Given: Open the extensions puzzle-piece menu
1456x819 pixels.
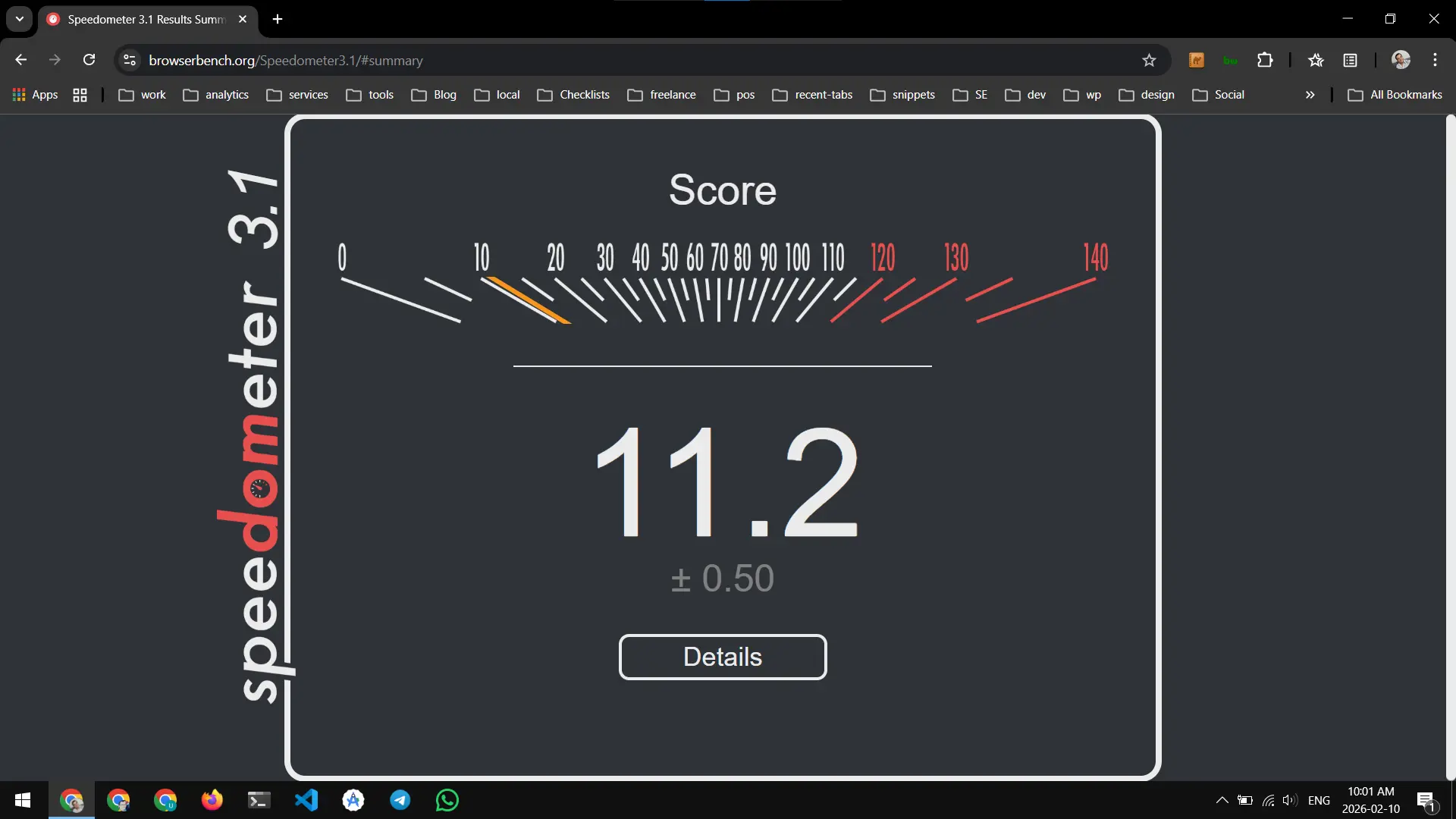Looking at the screenshot, I should pos(1266,60).
